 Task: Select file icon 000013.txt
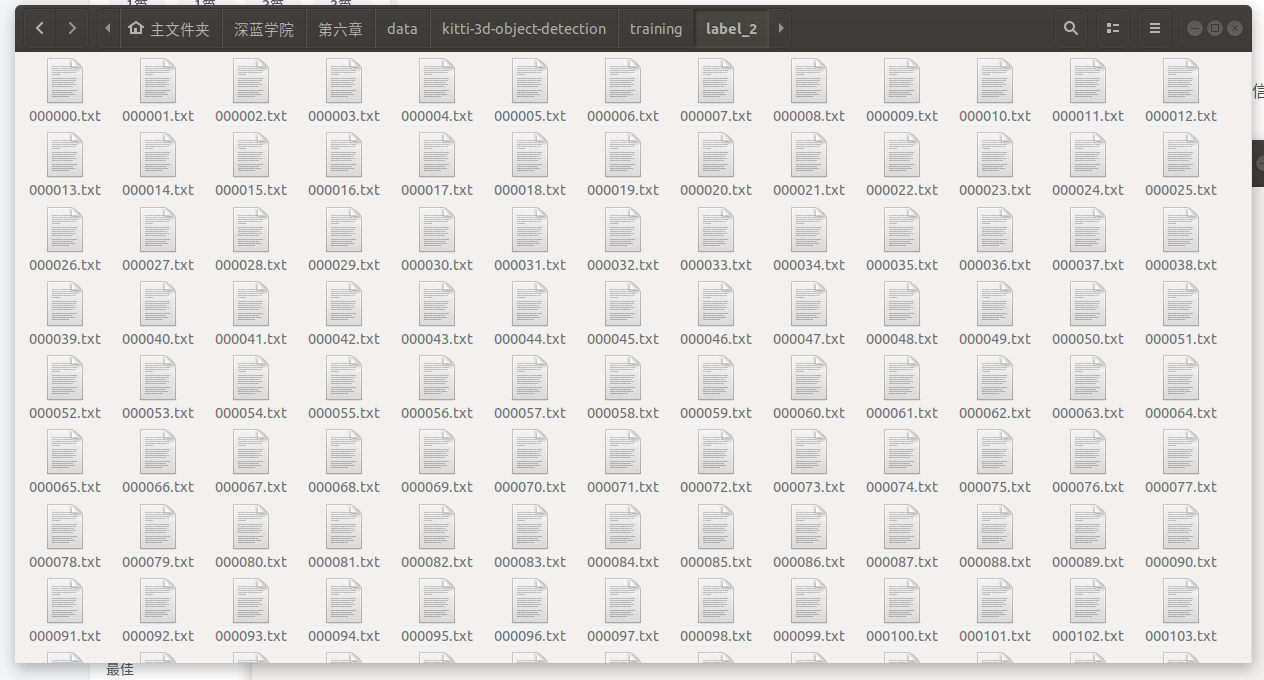pos(65,155)
